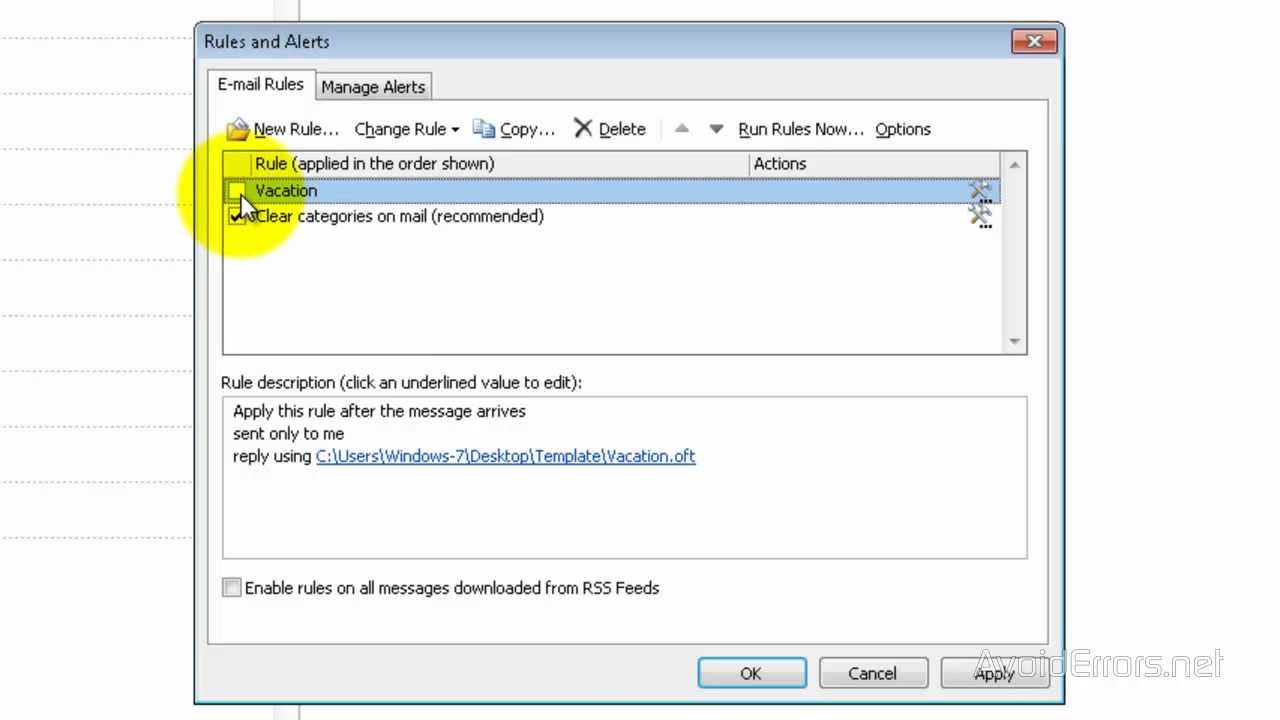The height and width of the screenshot is (720, 1280).
Task: Click the actions icon on the Clear categories rule
Action: pyautogui.click(x=980, y=216)
